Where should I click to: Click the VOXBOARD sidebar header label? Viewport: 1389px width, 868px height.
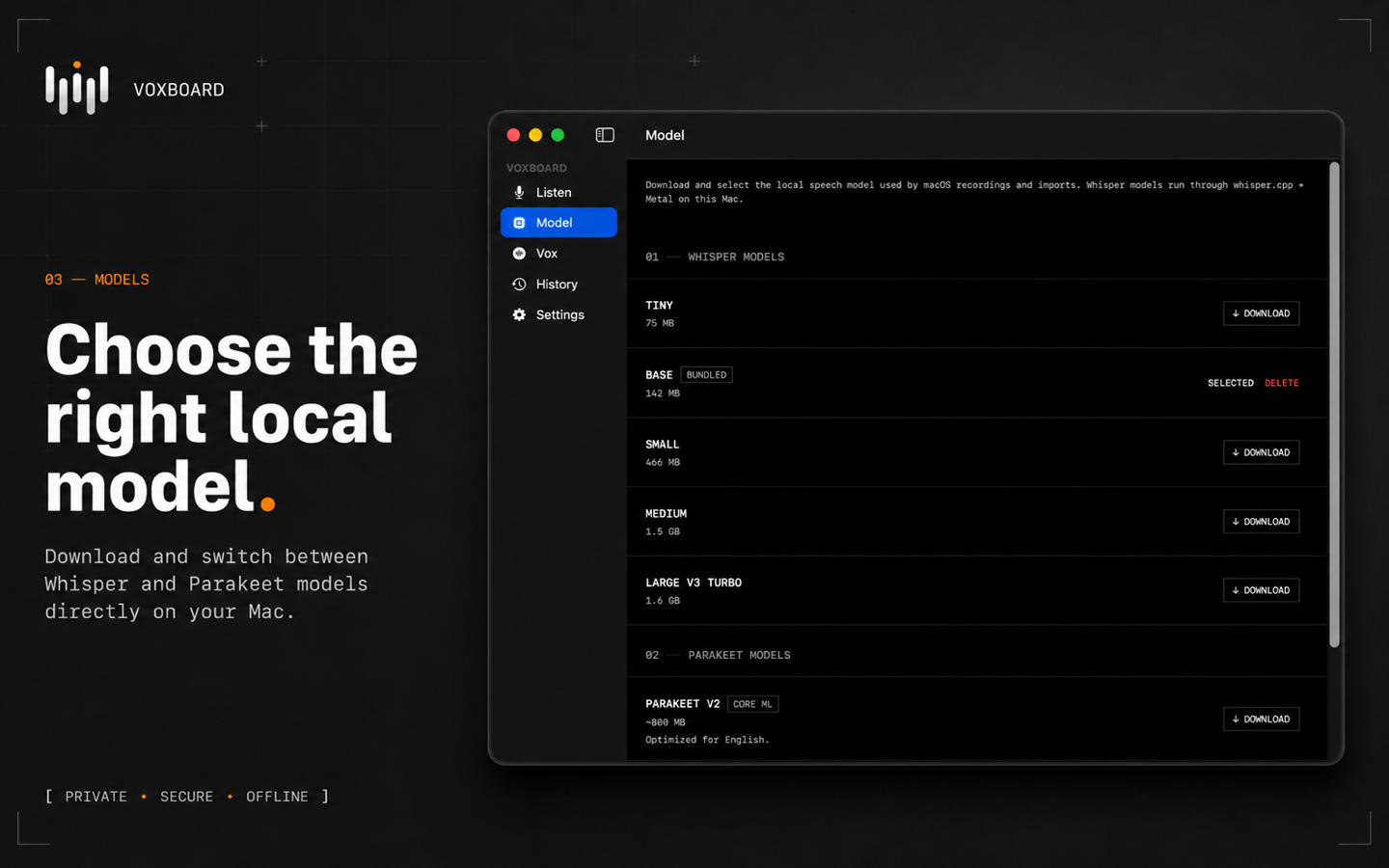click(536, 168)
